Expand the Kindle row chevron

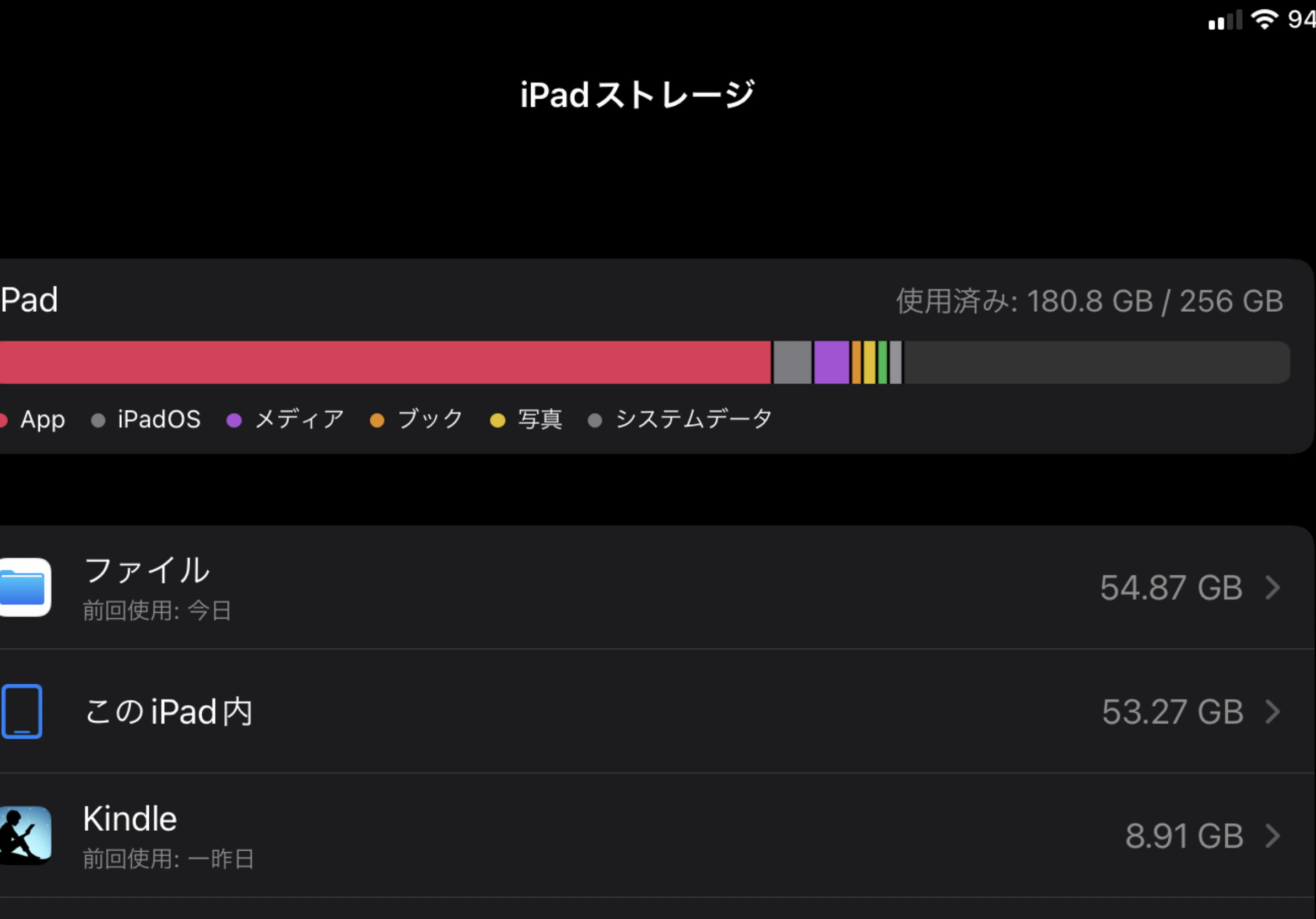[1273, 836]
